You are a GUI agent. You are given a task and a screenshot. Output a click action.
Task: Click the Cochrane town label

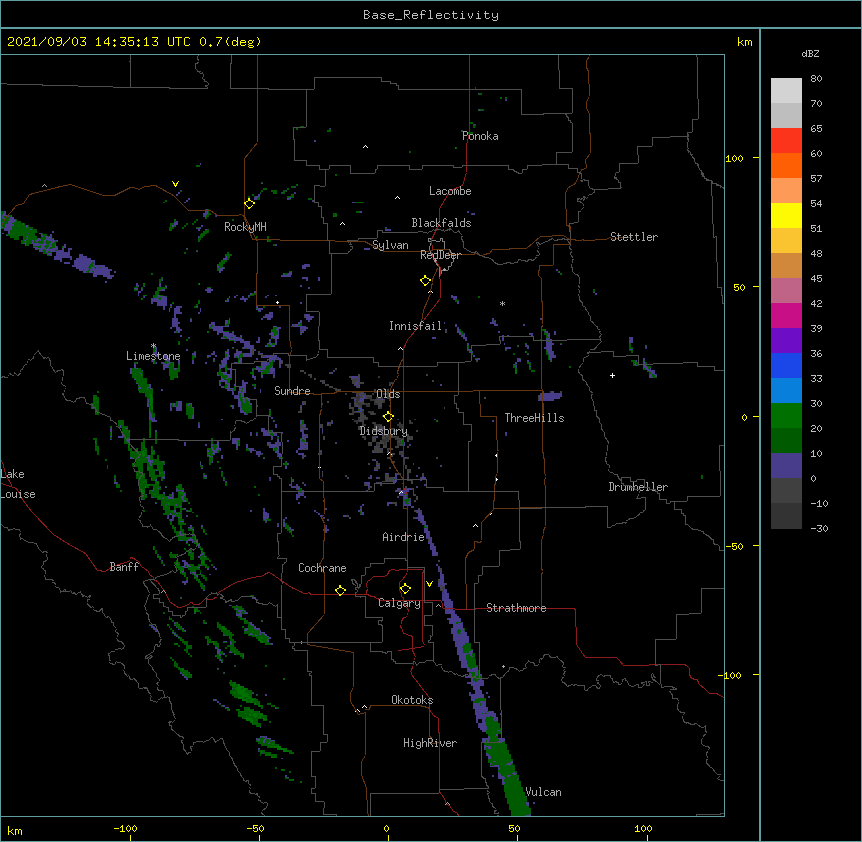(x=322, y=568)
